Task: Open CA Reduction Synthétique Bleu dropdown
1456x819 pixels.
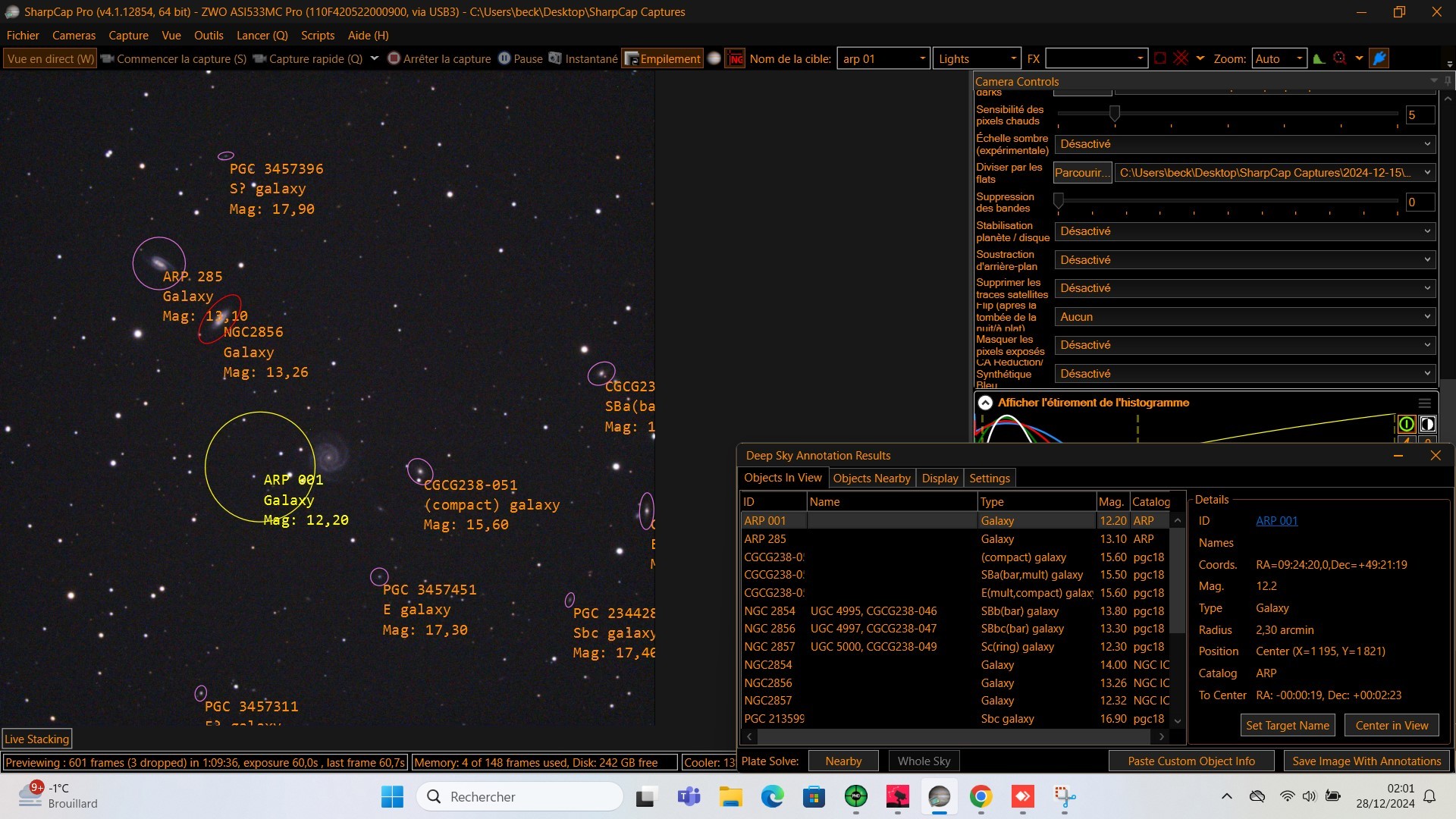Action: (x=1244, y=374)
